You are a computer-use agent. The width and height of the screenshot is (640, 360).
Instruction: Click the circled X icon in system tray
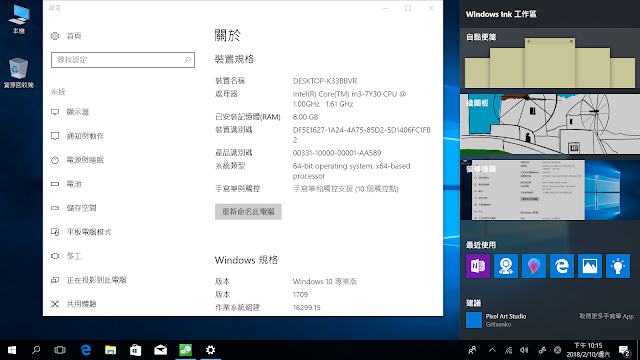coord(558,350)
